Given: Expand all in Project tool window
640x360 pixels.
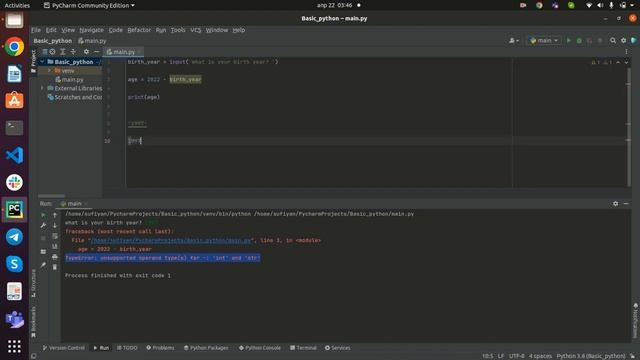Looking at the screenshot, I should (62, 52).
